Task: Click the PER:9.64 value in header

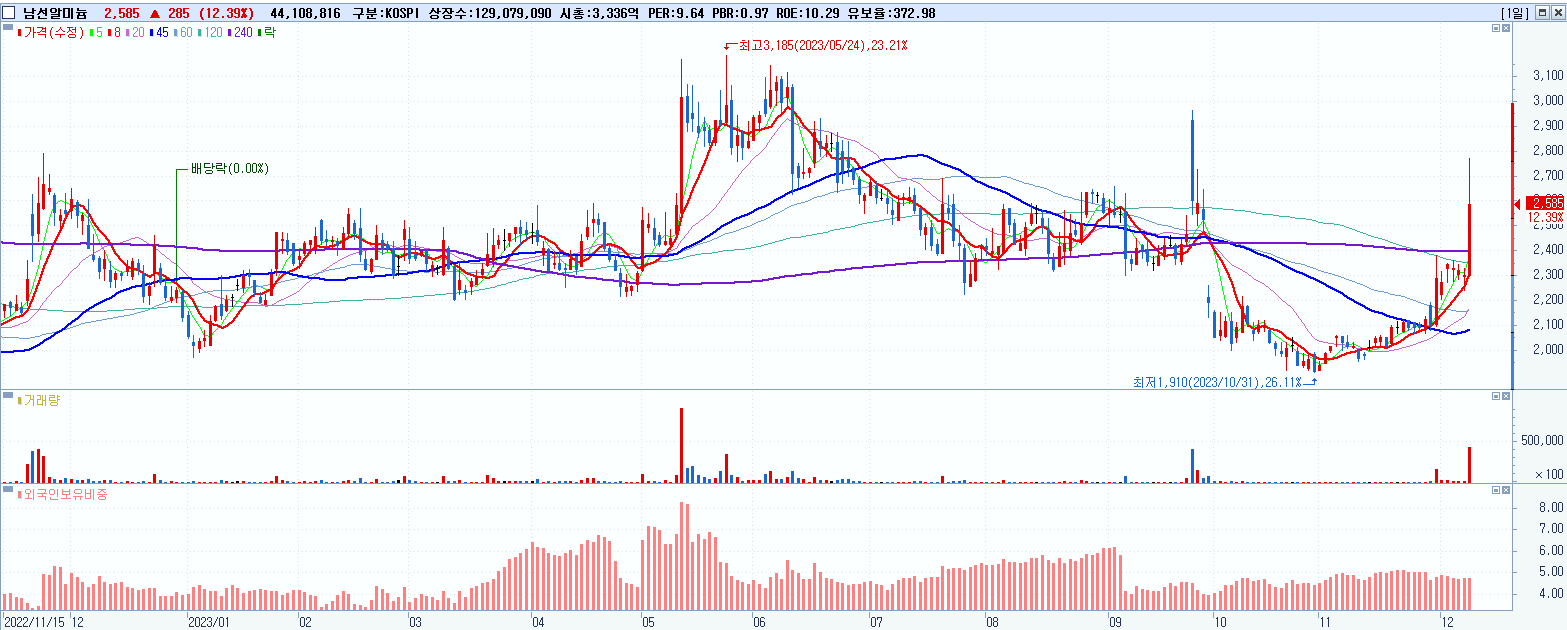Action: 675,13
